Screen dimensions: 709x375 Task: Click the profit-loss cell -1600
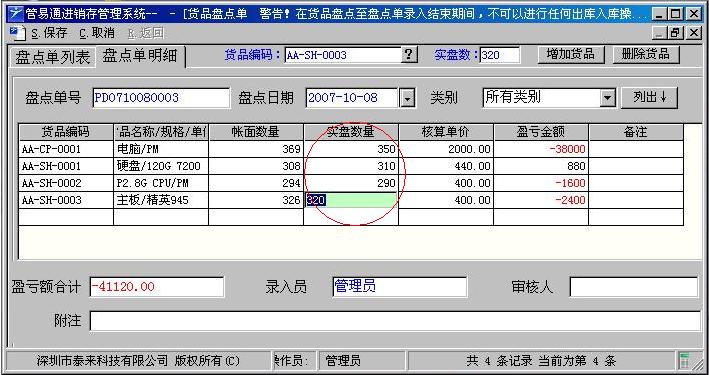541,183
